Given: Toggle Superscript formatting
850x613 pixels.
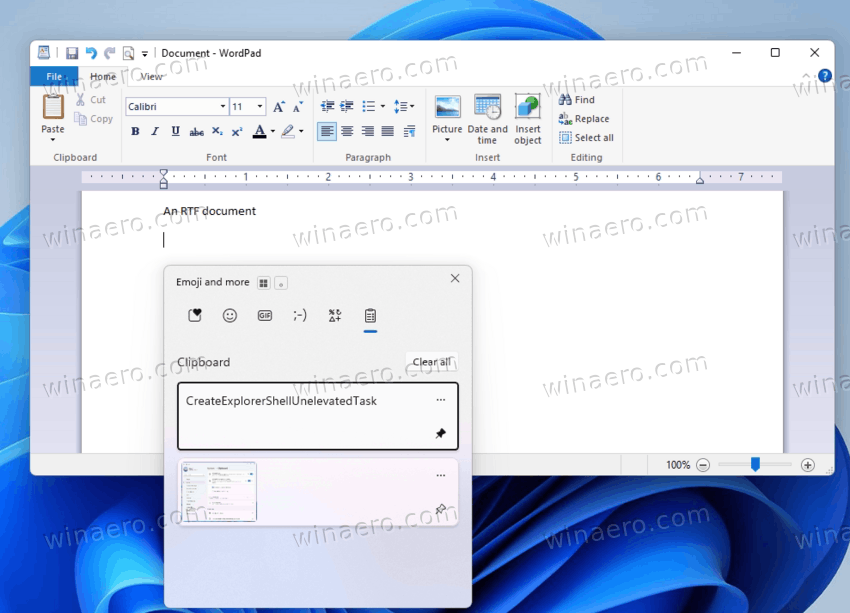Looking at the screenshot, I should [x=237, y=132].
